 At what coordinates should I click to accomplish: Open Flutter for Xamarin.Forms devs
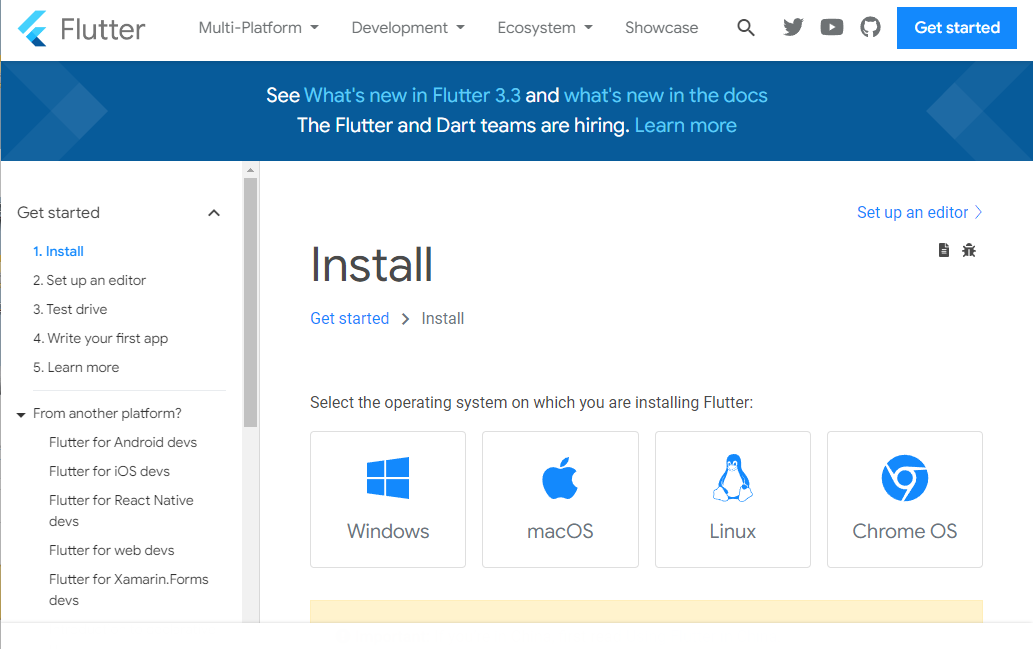coord(128,590)
